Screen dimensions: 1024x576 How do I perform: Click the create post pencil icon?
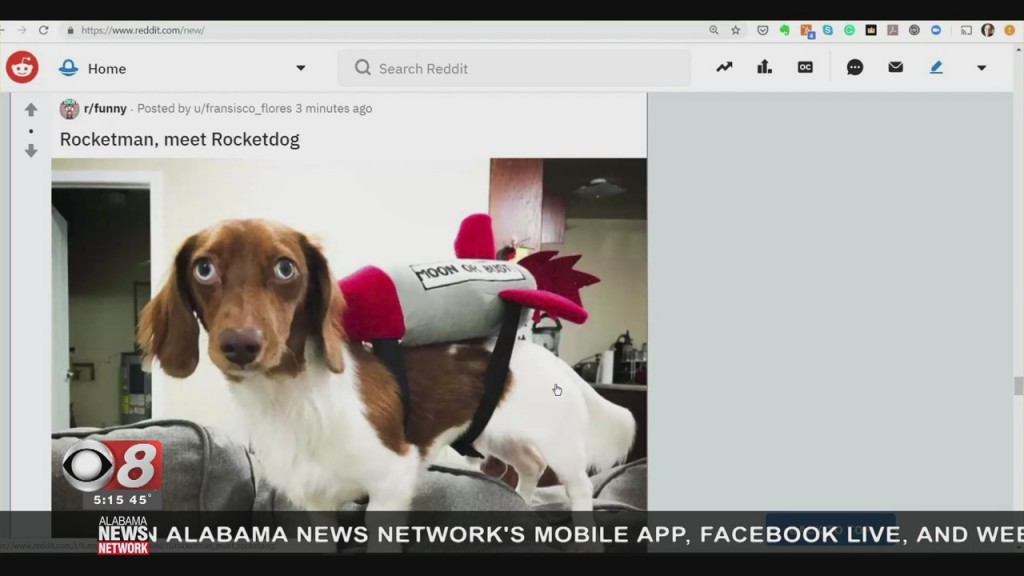click(x=936, y=67)
